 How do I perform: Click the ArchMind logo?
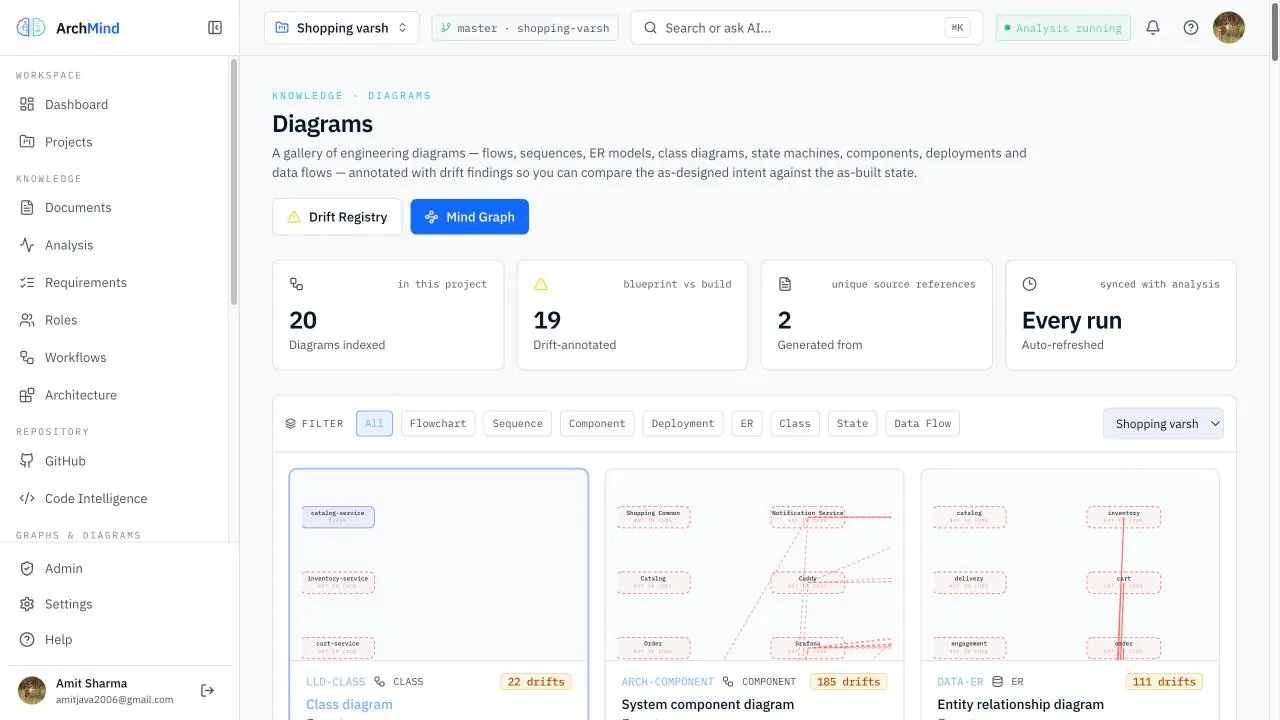pyautogui.click(x=68, y=28)
